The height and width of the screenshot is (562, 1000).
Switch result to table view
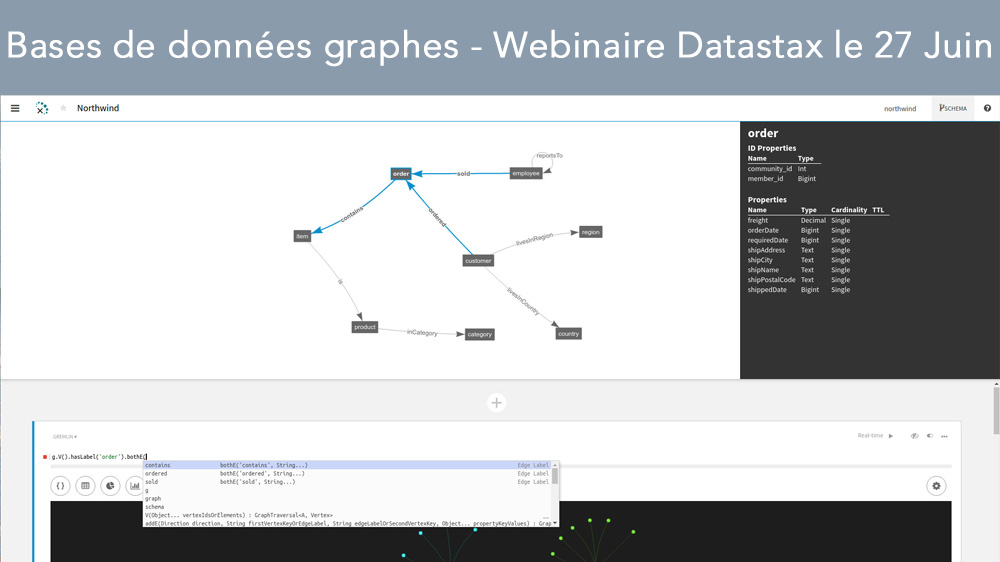point(85,486)
